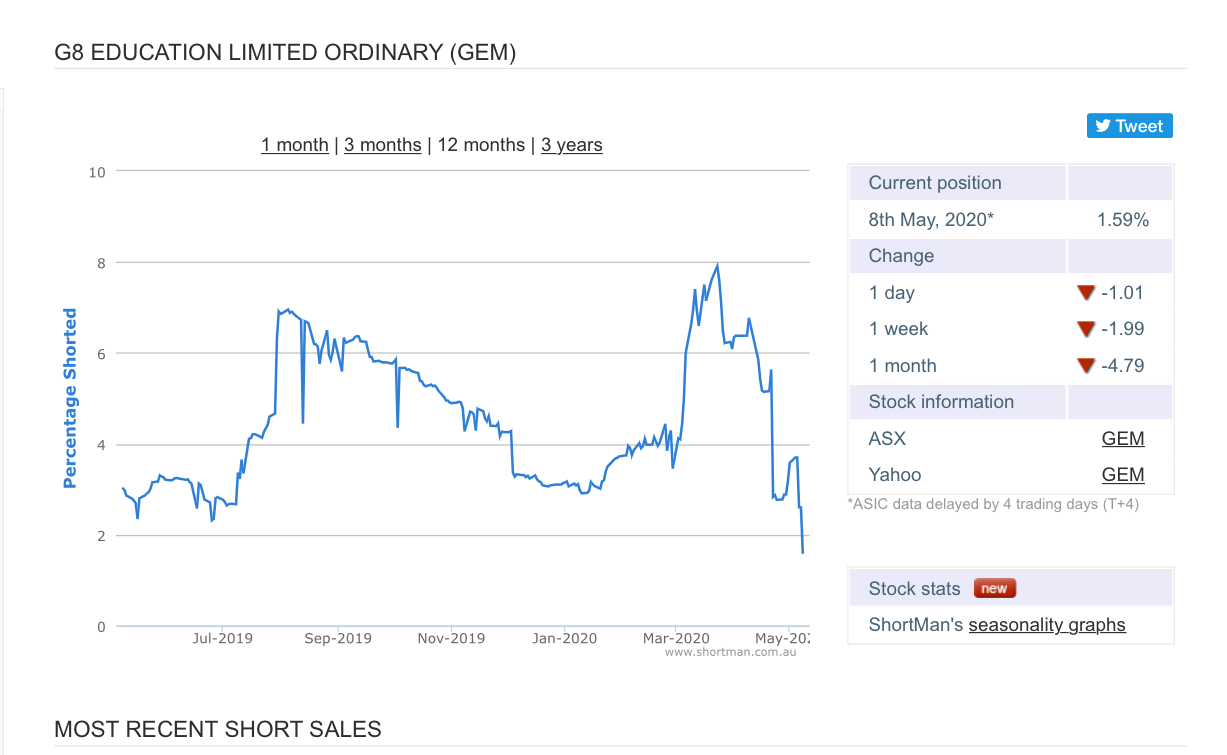Click the Change table header
The height and width of the screenshot is (755, 1227).
coord(901,256)
